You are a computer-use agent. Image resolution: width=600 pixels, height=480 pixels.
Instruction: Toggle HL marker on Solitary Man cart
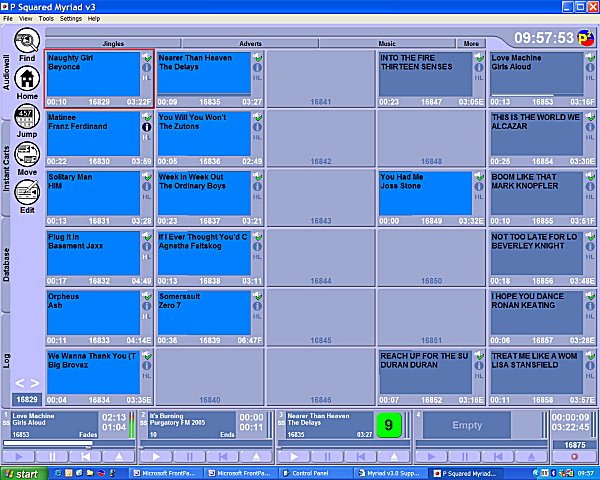click(146, 199)
